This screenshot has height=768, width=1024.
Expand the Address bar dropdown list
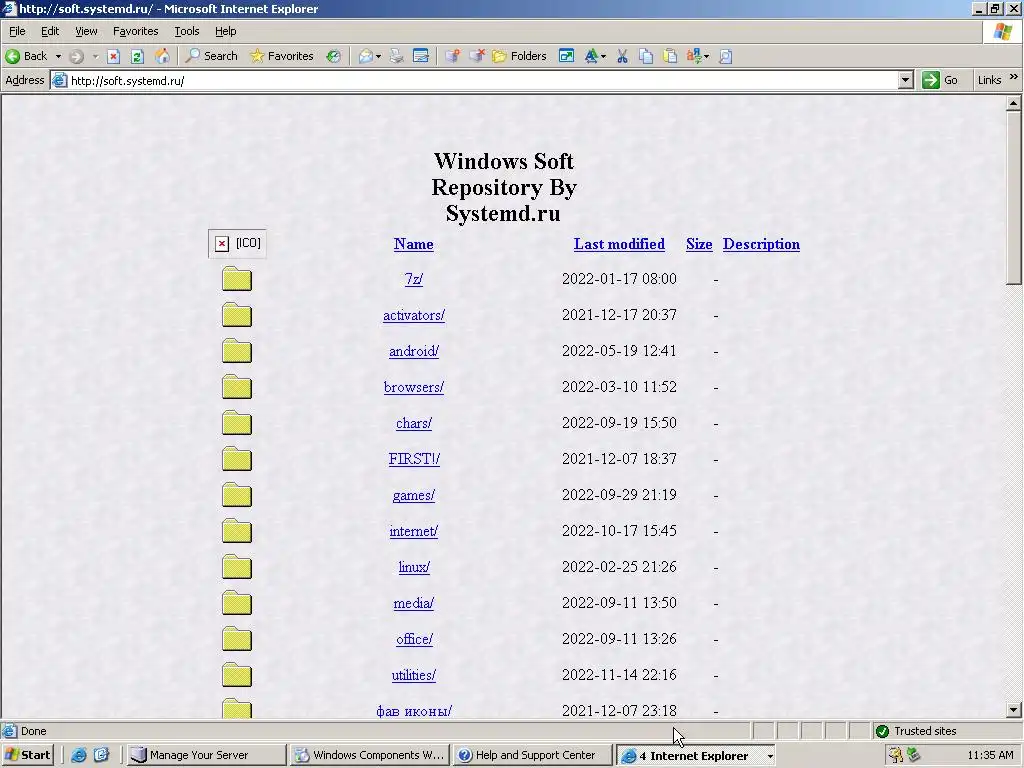(905, 80)
